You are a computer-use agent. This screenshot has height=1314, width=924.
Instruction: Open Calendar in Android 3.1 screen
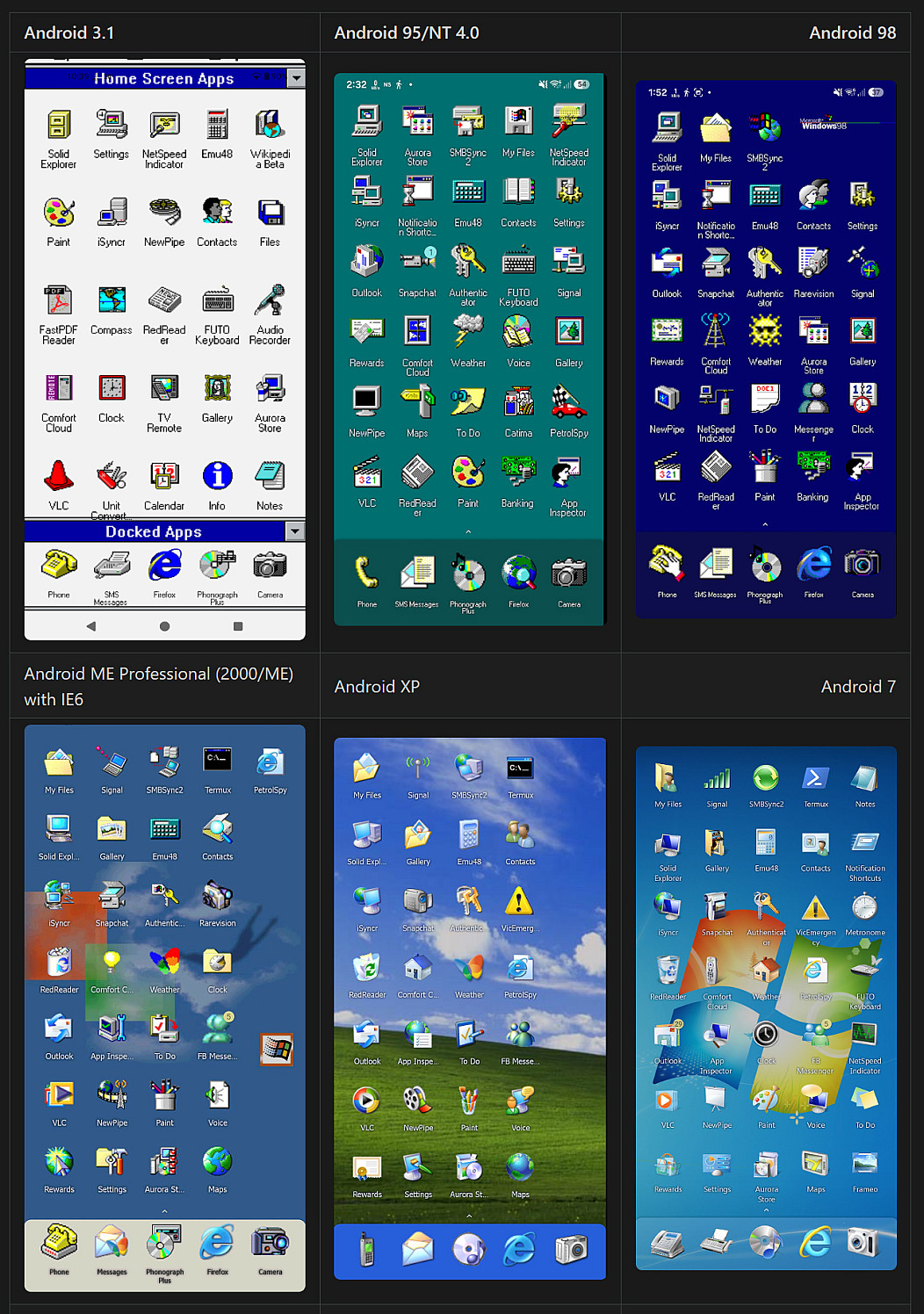[164, 476]
